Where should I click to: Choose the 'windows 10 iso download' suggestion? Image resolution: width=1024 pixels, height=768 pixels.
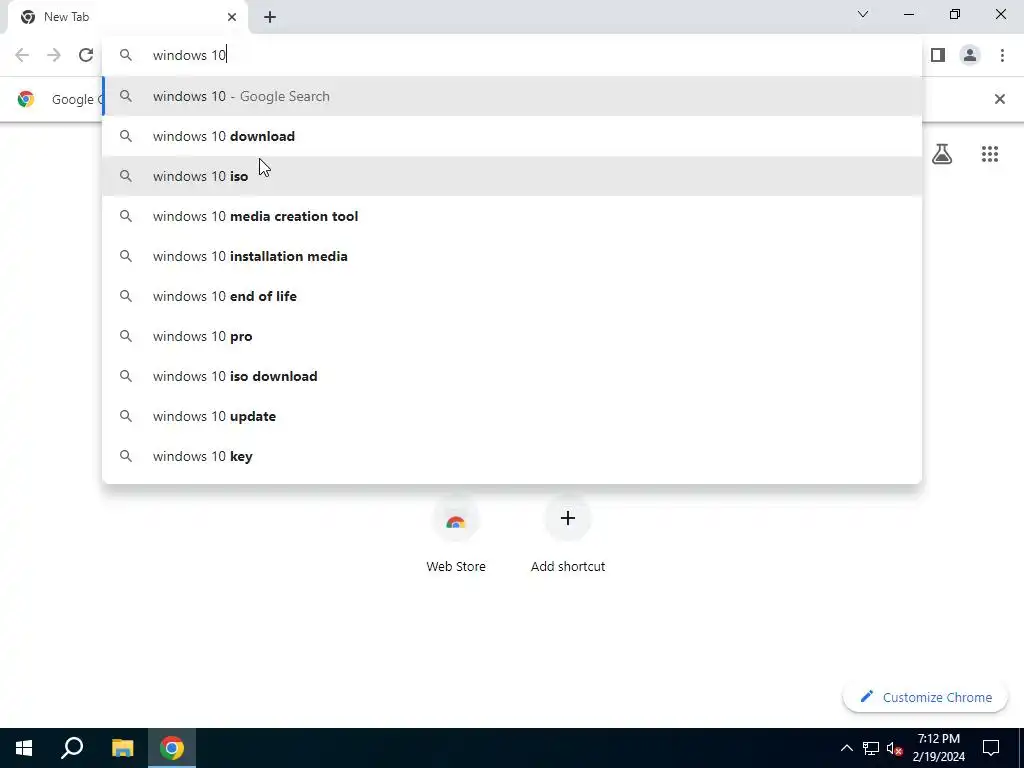[x=512, y=376]
